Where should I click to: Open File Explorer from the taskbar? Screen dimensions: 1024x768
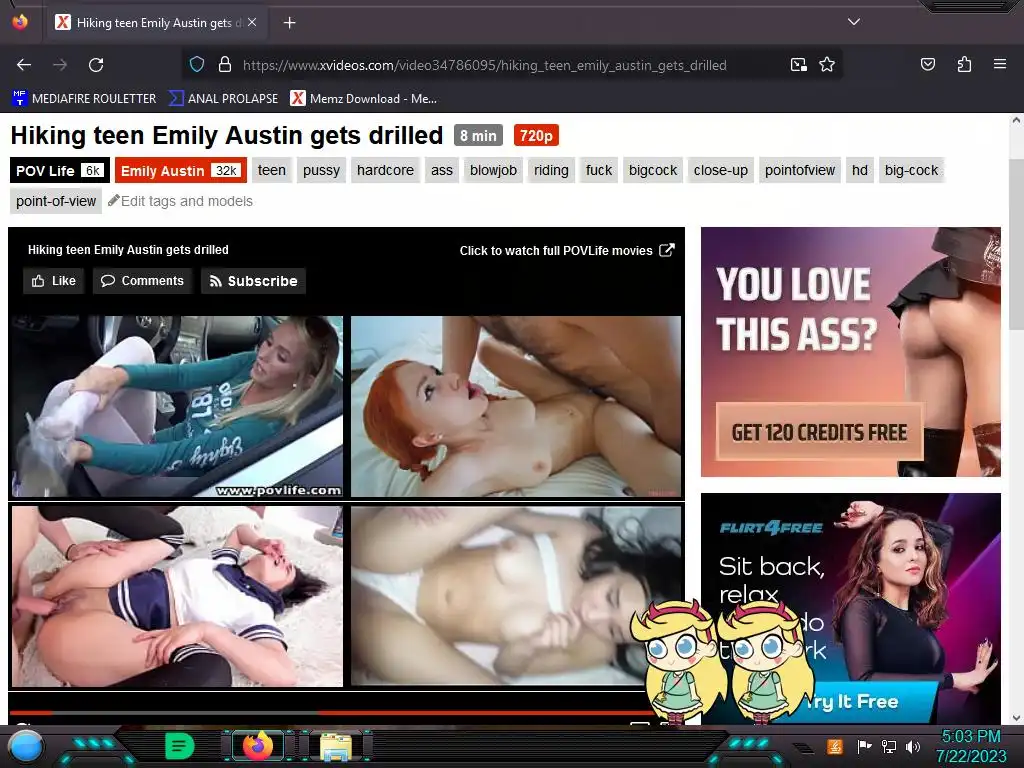point(336,746)
